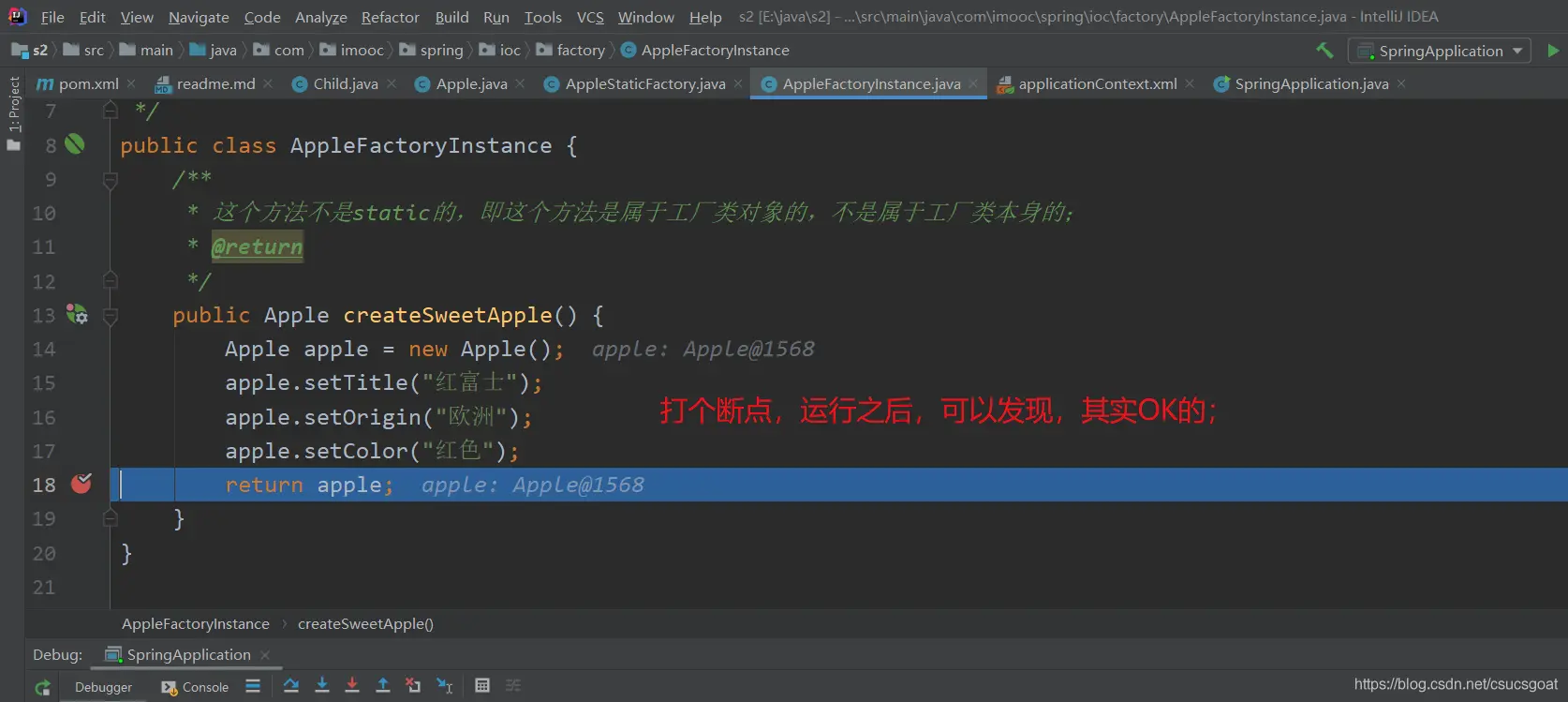Click the Rerun SpringApplication debug icon
Screen dimensions: 1568x702
click(x=42, y=687)
